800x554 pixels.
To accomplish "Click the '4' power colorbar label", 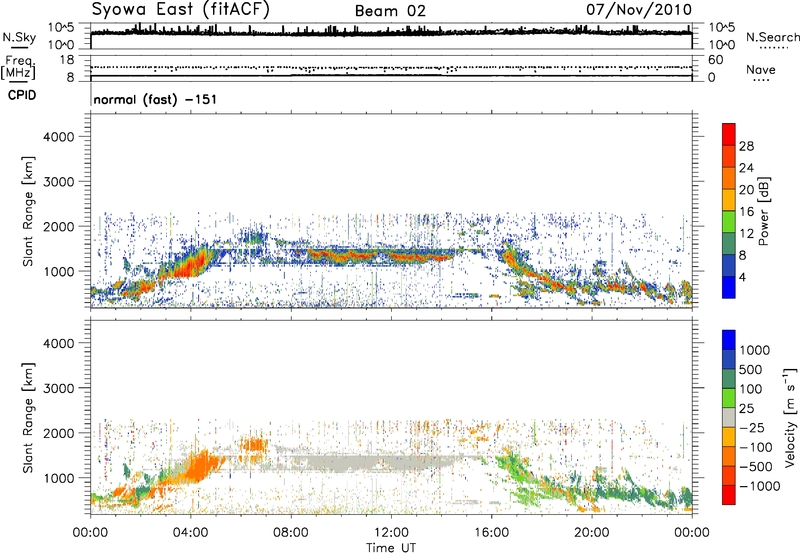I will pyautogui.click(x=742, y=278).
